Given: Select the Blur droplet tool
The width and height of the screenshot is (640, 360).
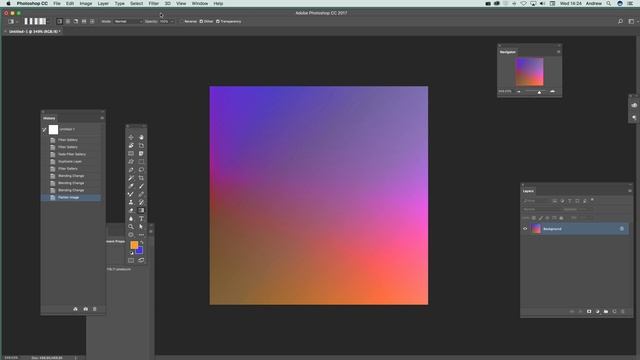Looking at the screenshot, I should pyautogui.click(x=131, y=218).
